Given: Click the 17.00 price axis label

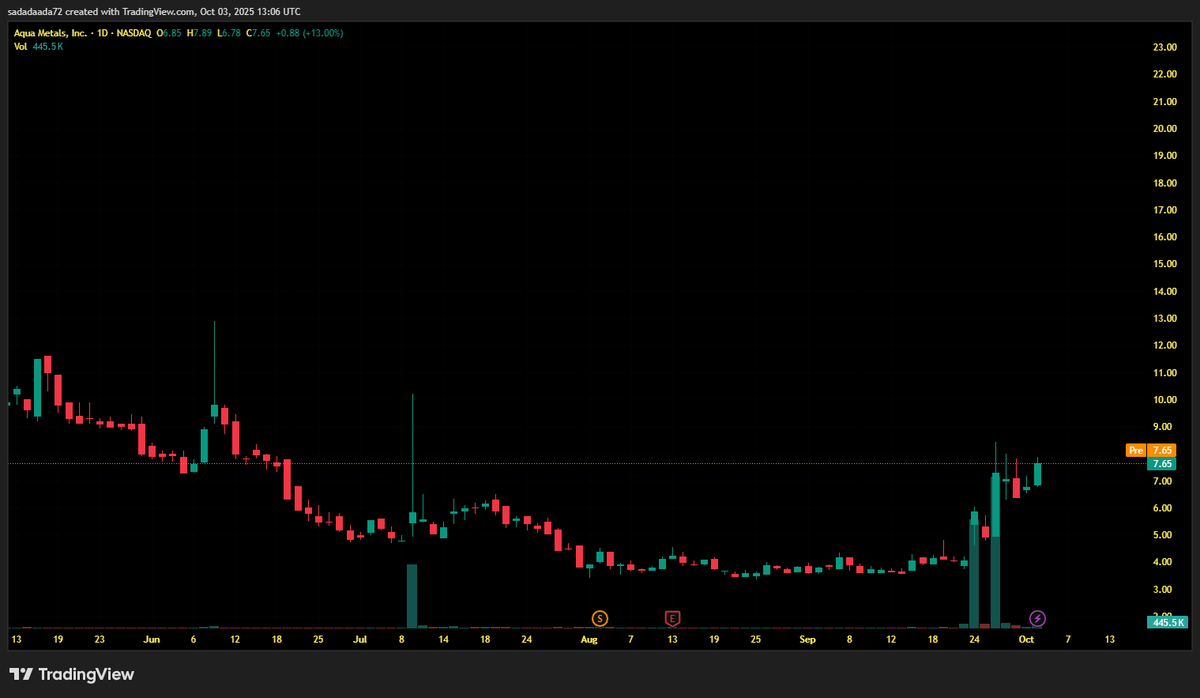Looking at the screenshot, I should pos(1163,210).
